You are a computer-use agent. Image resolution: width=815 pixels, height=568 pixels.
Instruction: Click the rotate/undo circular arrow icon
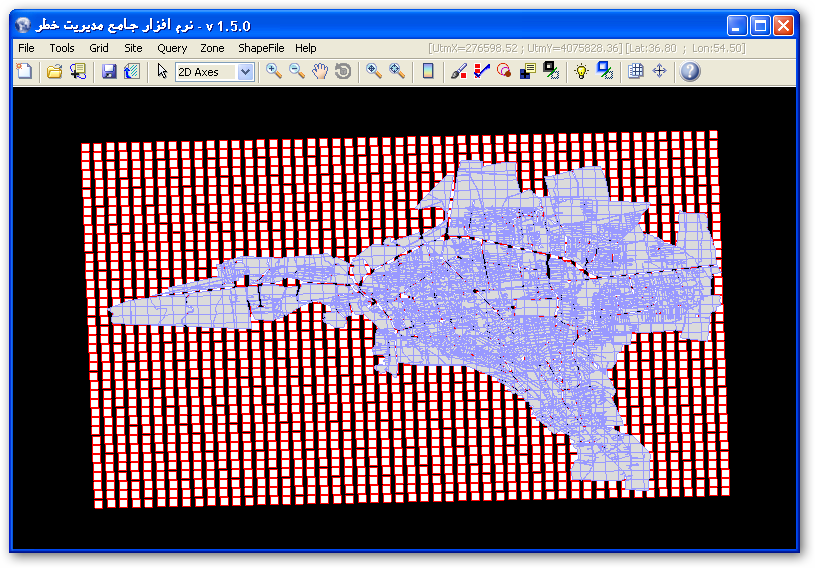coord(343,71)
